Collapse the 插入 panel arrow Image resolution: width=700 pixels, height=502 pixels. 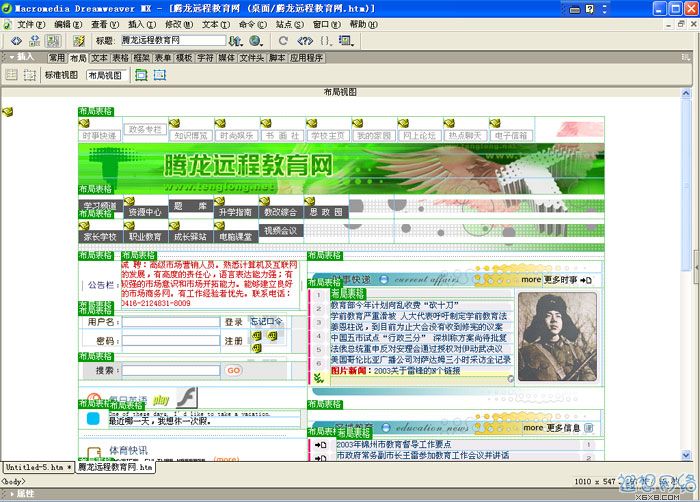[x=12, y=57]
